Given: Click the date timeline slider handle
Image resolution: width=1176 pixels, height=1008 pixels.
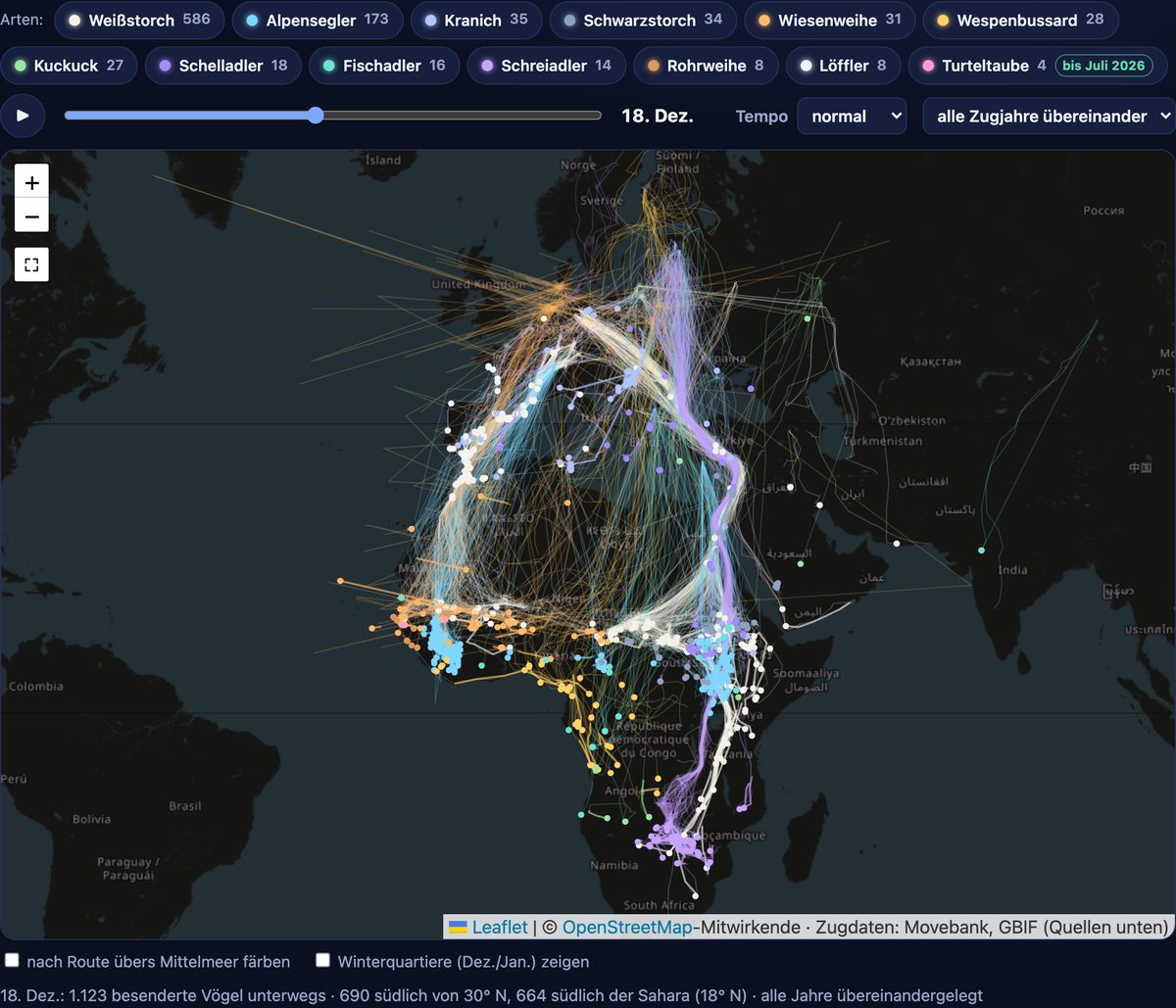Looking at the screenshot, I should pyautogui.click(x=316, y=116).
